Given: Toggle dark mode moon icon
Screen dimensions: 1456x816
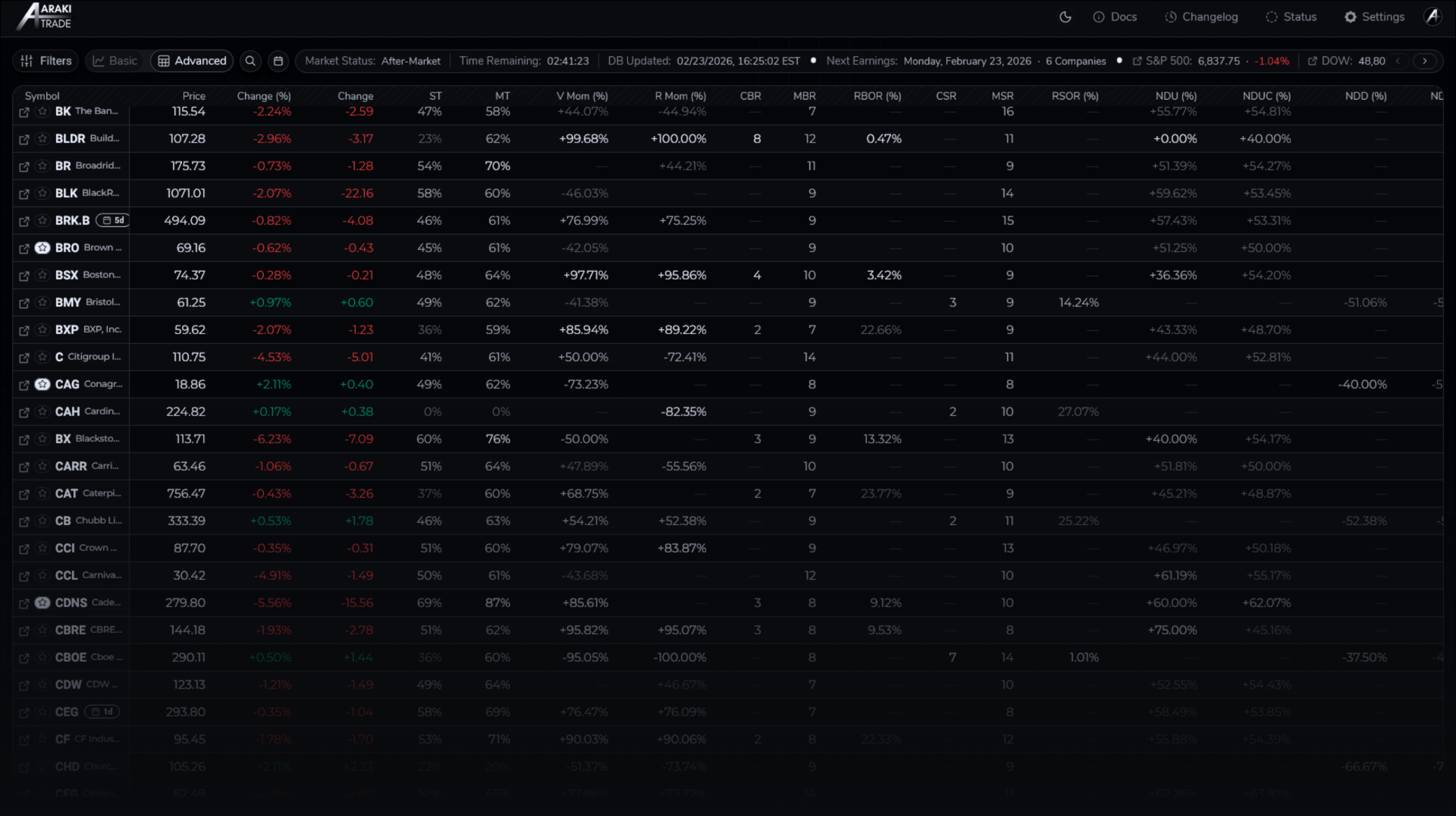Looking at the screenshot, I should (1065, 17).
